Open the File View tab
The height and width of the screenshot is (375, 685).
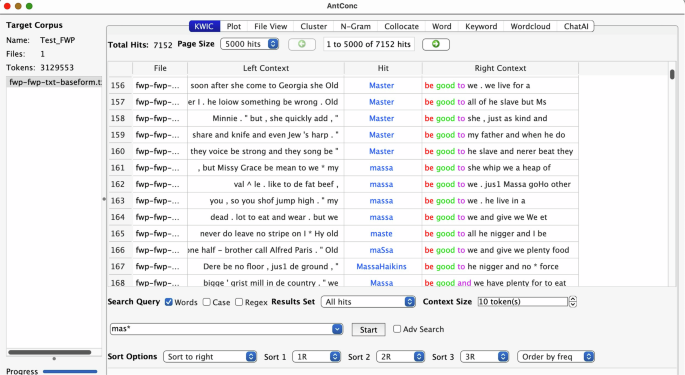point(270,26)
